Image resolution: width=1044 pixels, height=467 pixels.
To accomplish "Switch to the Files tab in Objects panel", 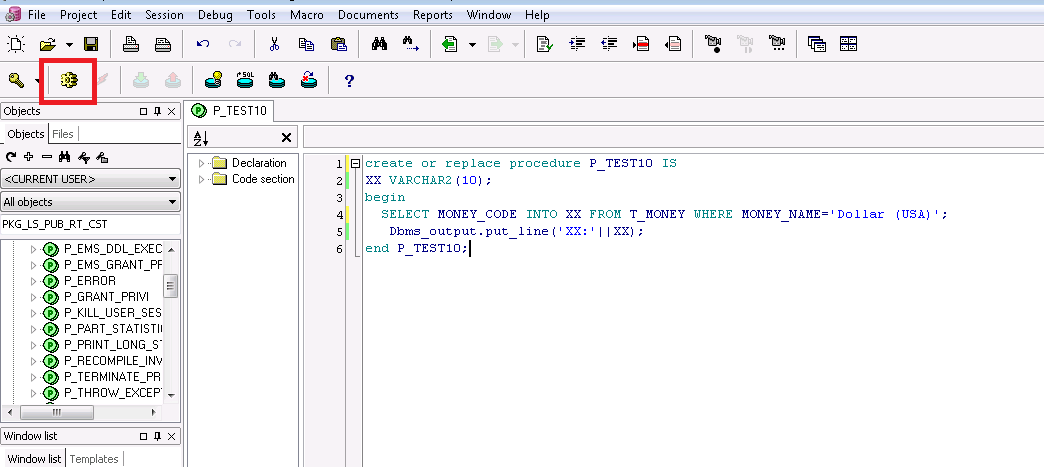I will pyautogui.click(x=63, y=134).
